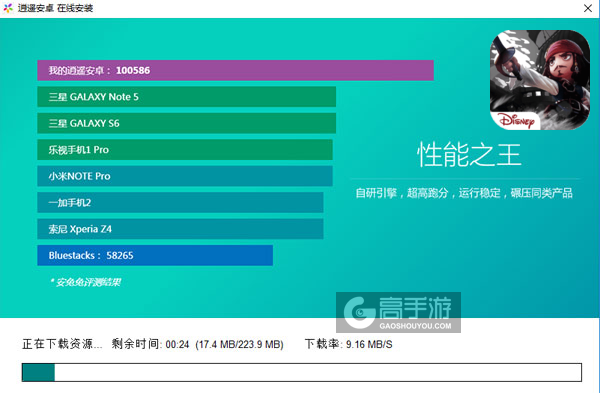Click the 下载率 9.16 MB/S label
600x393 pixels.
pos(348,344)
